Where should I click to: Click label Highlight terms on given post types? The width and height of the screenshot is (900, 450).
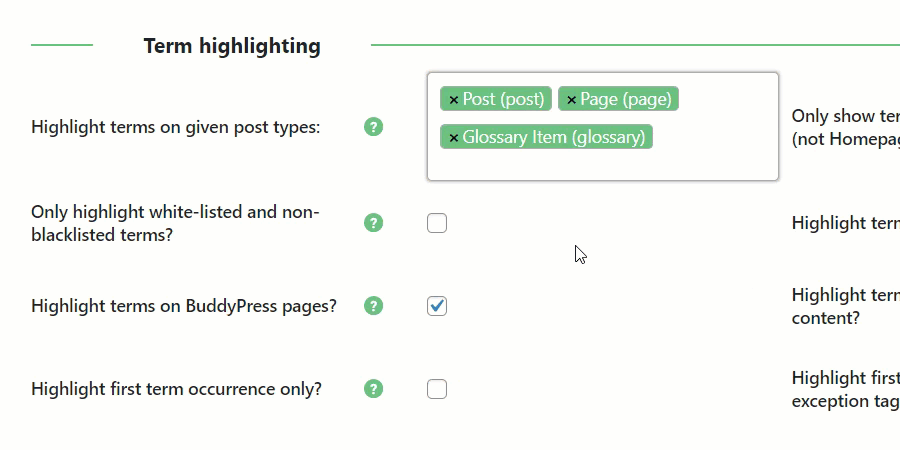point(176,127)
